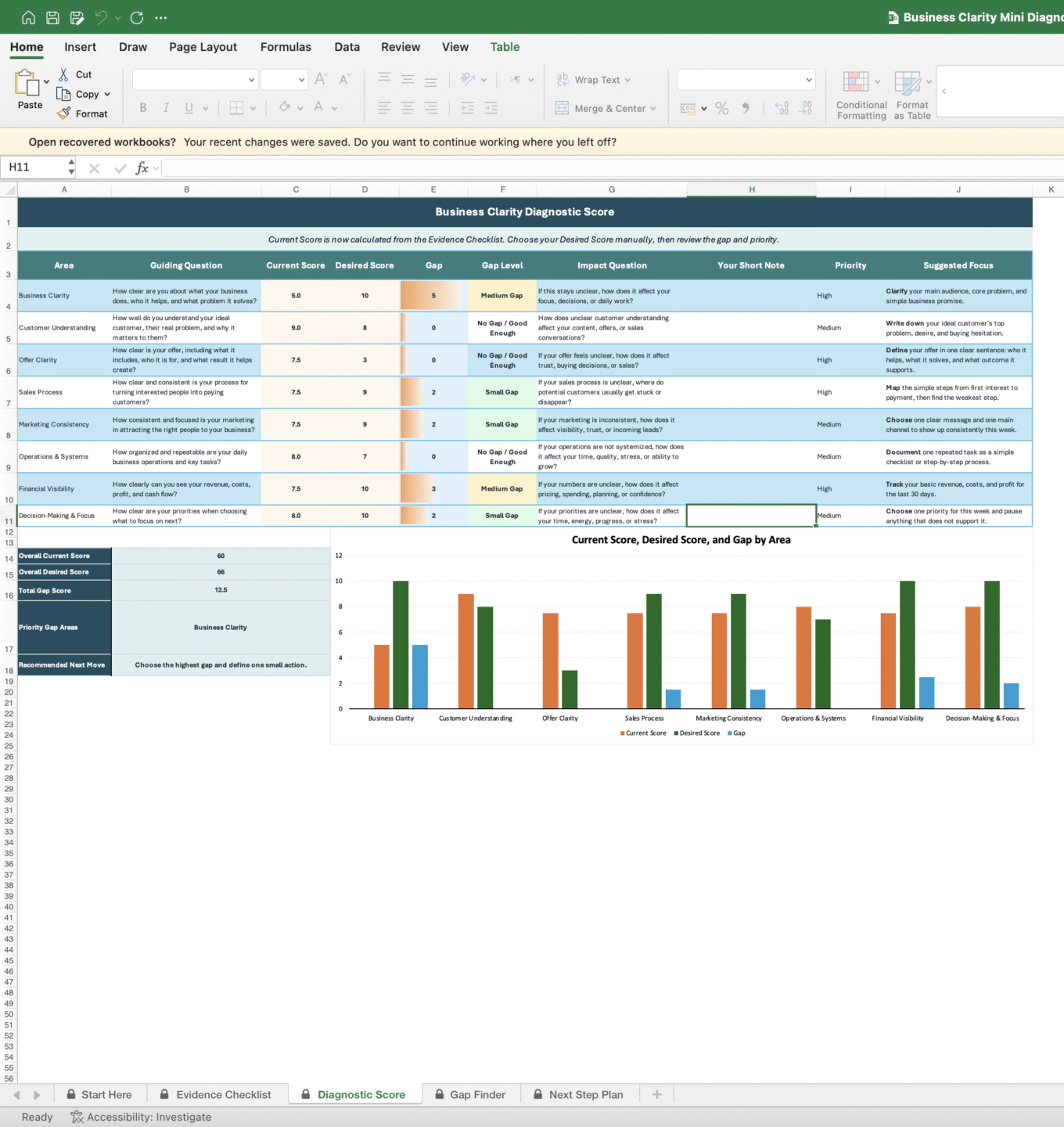Decrease indent of cell contents
This screenshot has height=1127, width=1064.
click(467, 108)
